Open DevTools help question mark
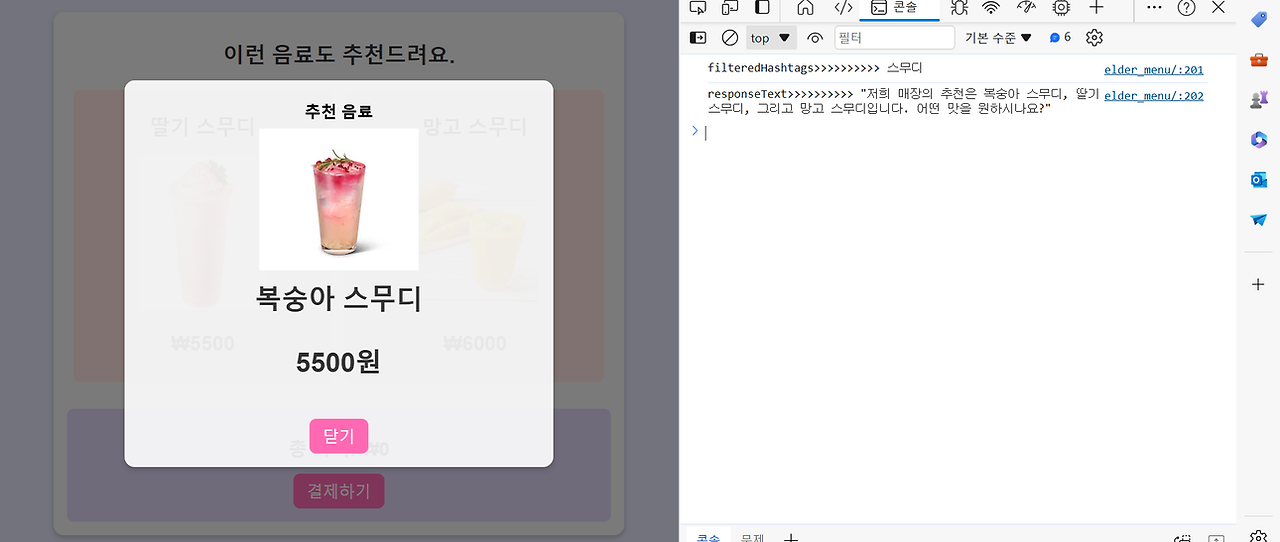Viewport: 1280px width, 542px height. point(1186,8)
